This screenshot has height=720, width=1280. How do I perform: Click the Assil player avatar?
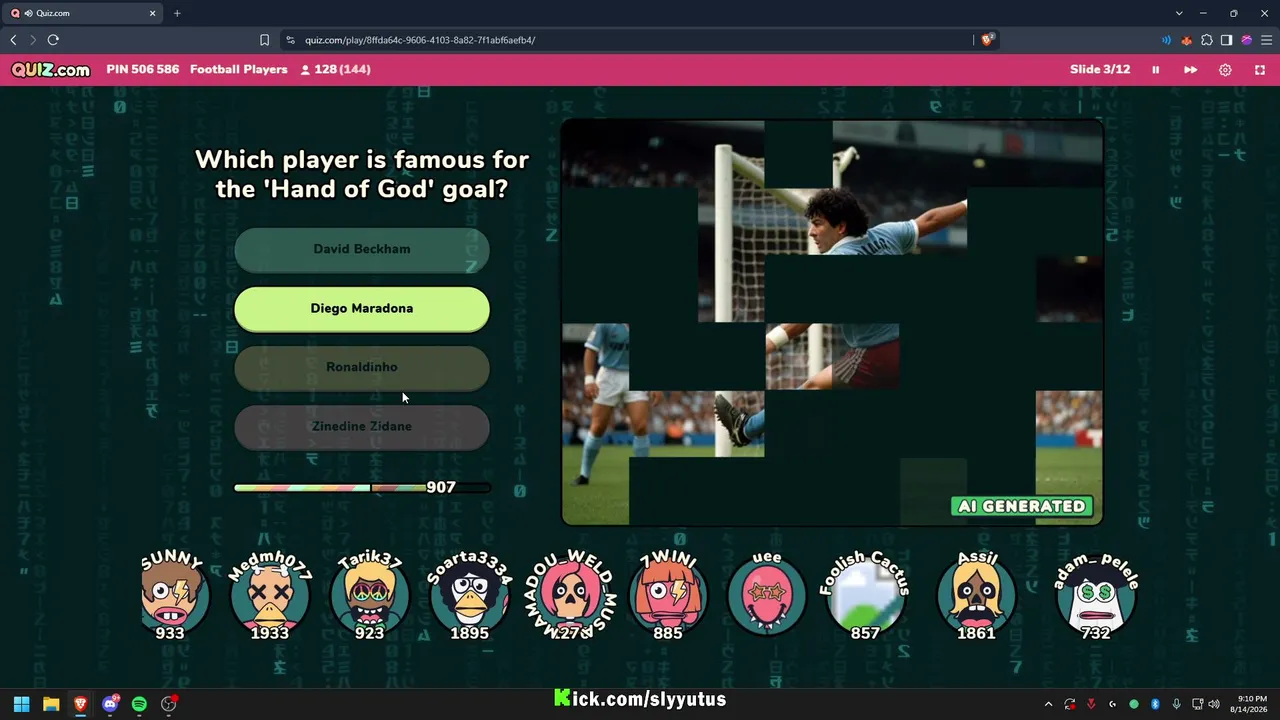[x=977, y=595]
